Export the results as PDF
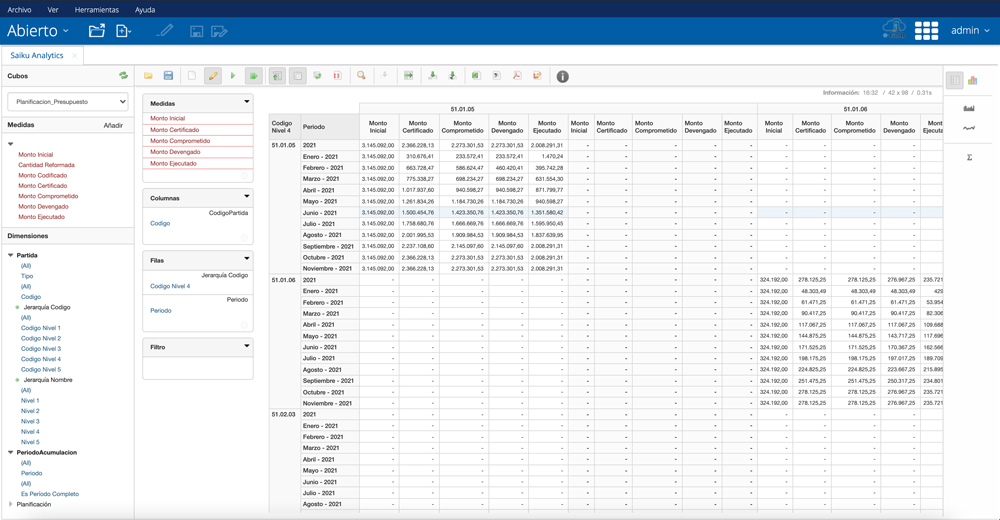Image resolution: width=1000 pixels, height=520 pixels. (x=517, y=76)
